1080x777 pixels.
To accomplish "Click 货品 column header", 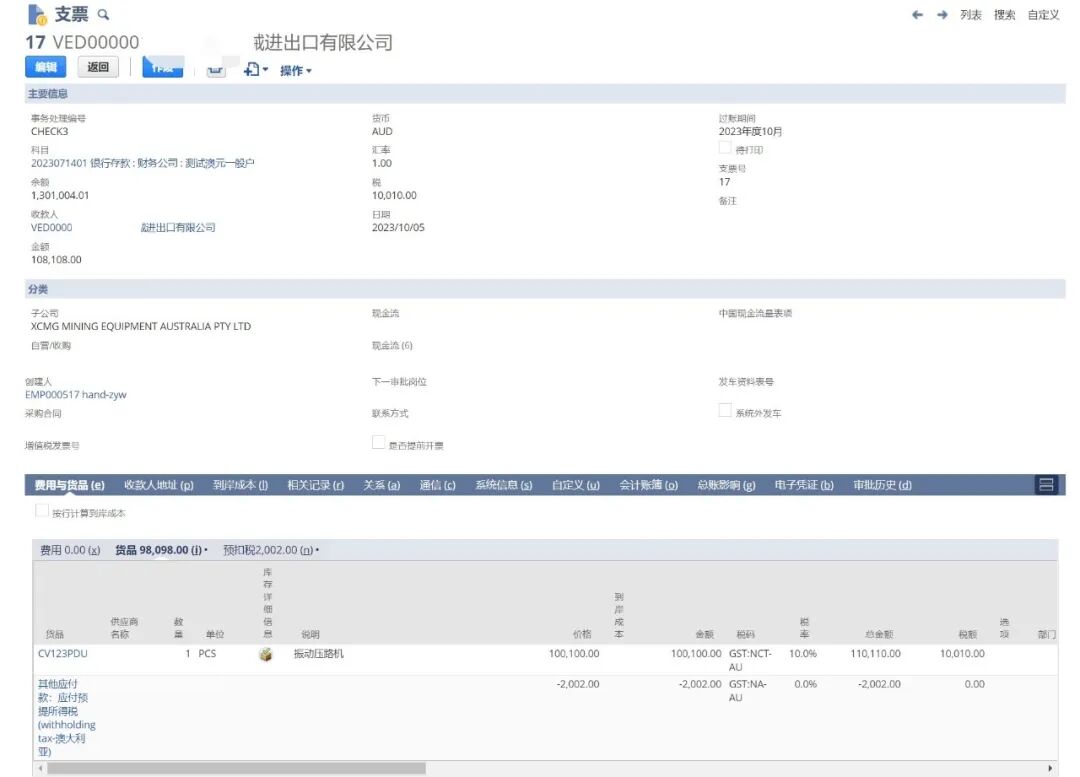I will pyautogui.click(x=54, y=634).
